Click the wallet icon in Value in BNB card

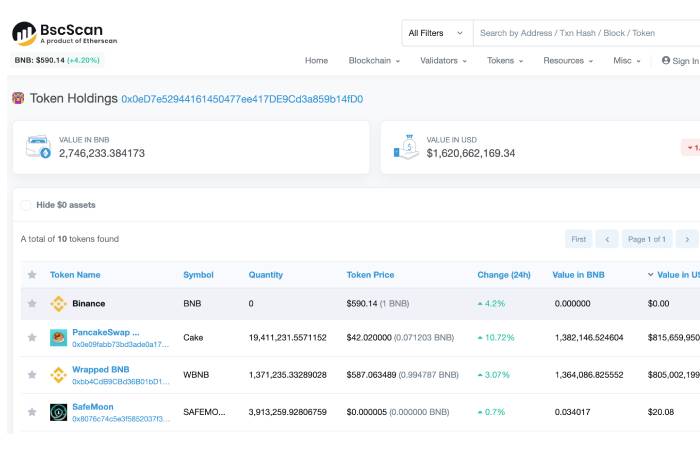coord(38,147)
